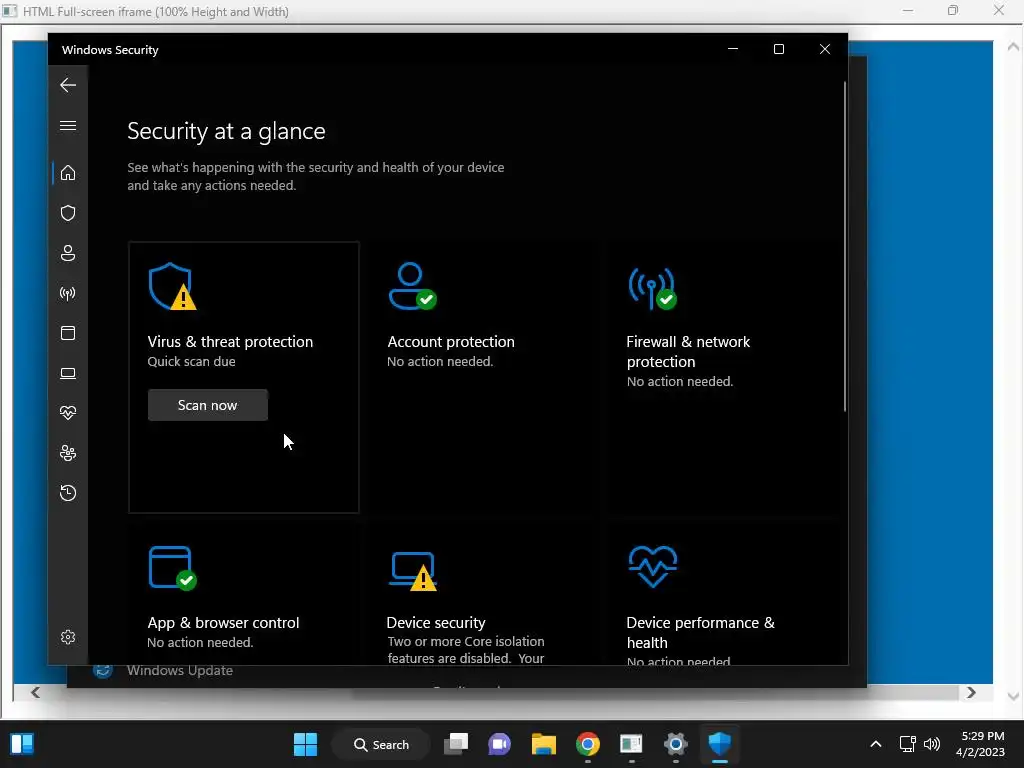1024x768 pixels.
Task: Click the Device performance heart icon tile
Action: click(x=652, y=566)
